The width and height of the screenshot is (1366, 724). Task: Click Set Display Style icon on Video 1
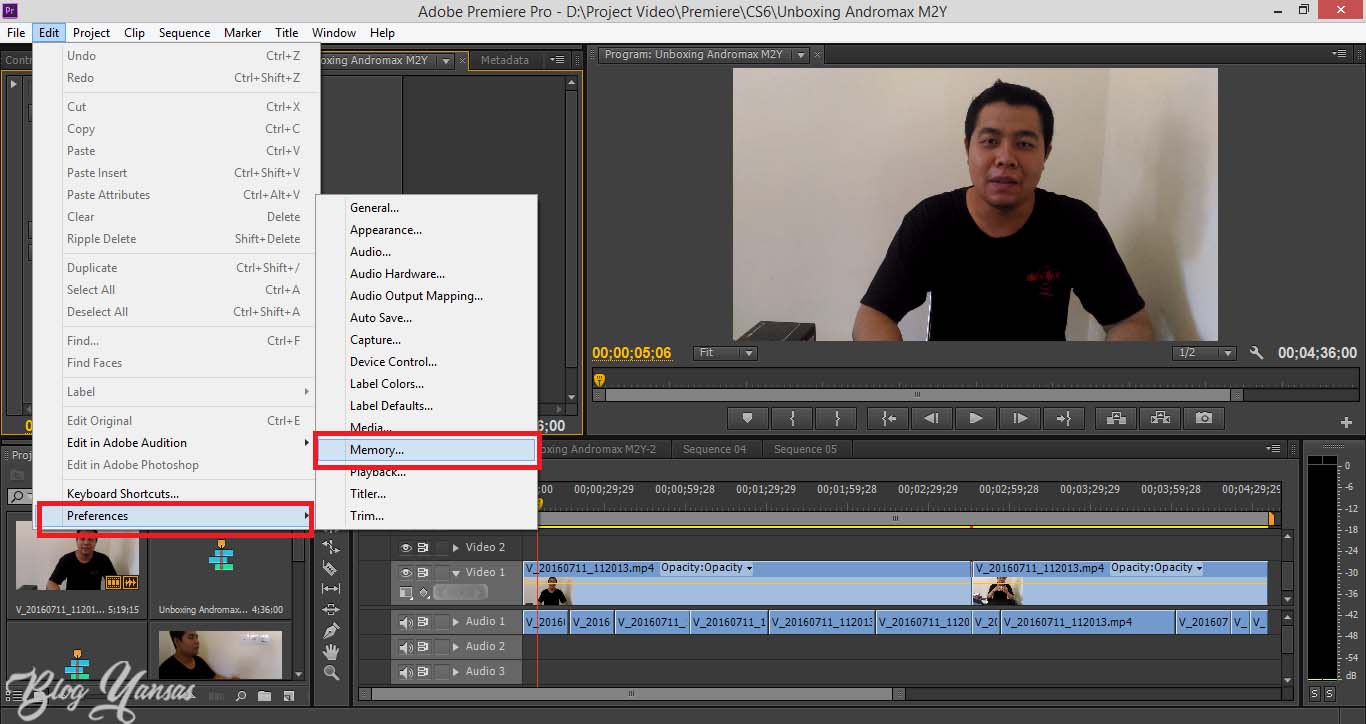(406, 593)
